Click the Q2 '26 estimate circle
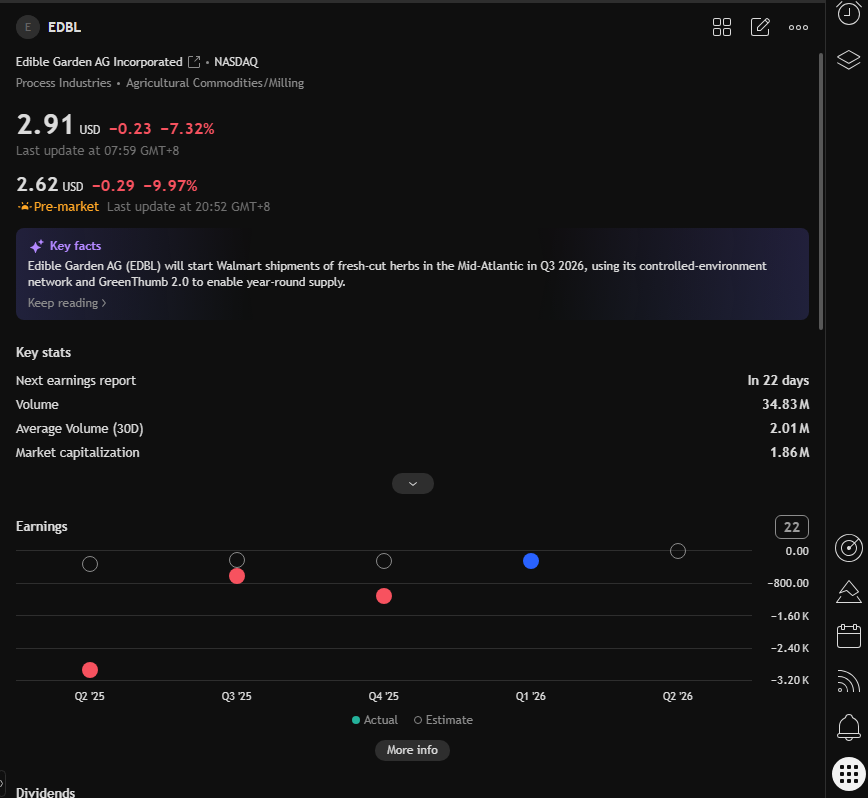The width and height of the screenshot is (868, 798). [678, 551]
